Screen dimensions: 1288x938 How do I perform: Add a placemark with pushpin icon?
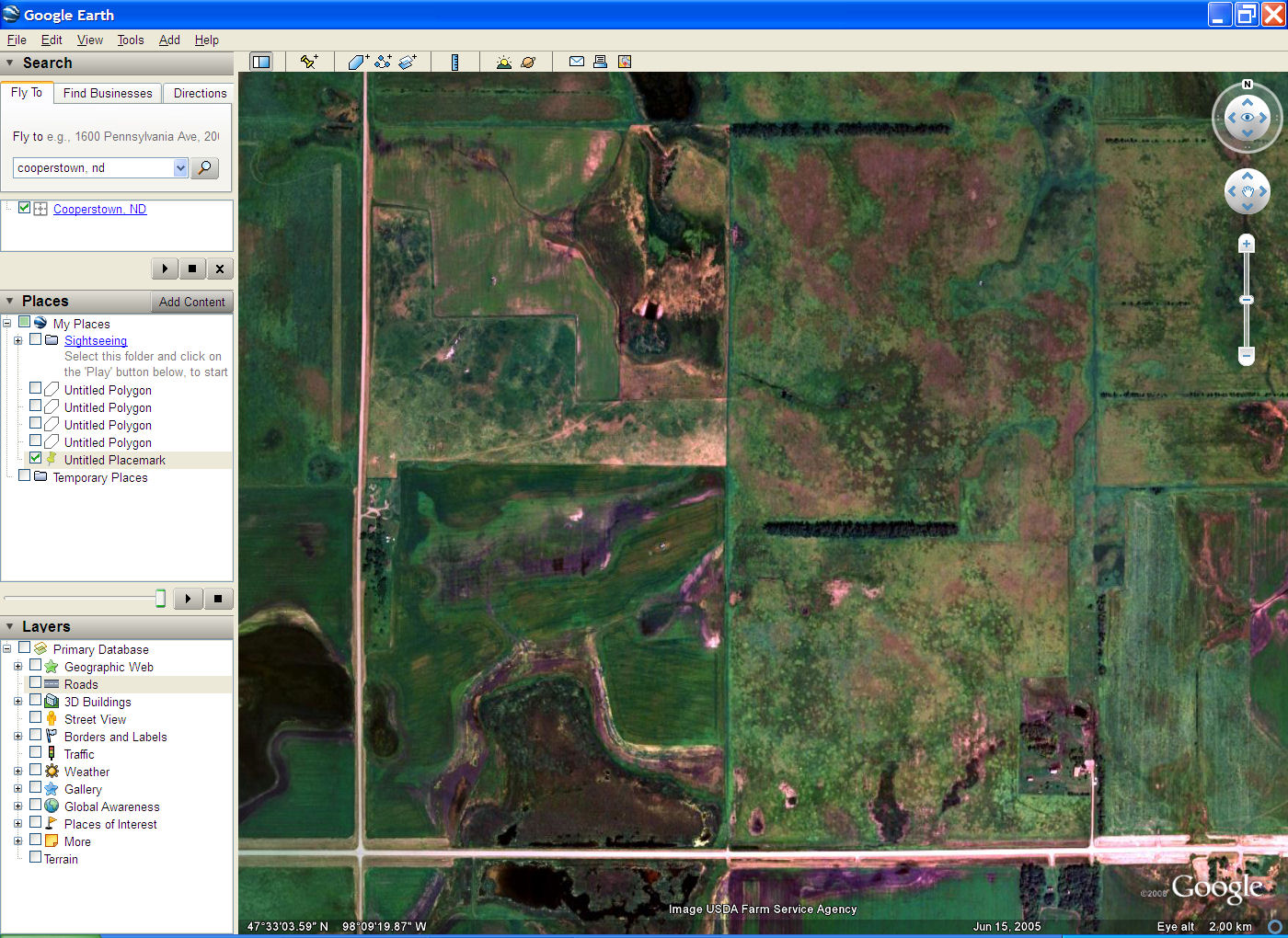pyautogui.click(x=309, y=62)
